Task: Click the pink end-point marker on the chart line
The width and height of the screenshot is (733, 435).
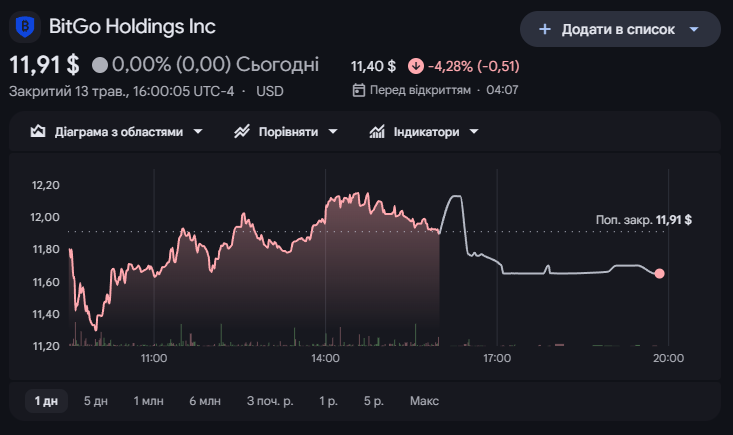Action: coord(659,274)
